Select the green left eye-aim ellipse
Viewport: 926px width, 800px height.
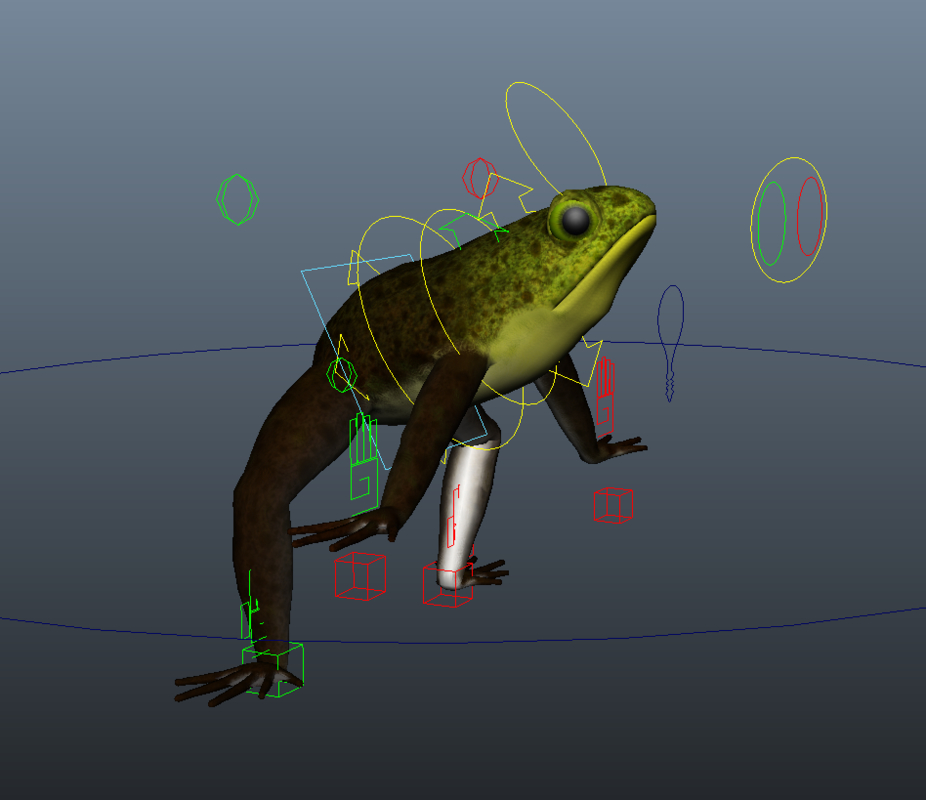coord(770,222)
